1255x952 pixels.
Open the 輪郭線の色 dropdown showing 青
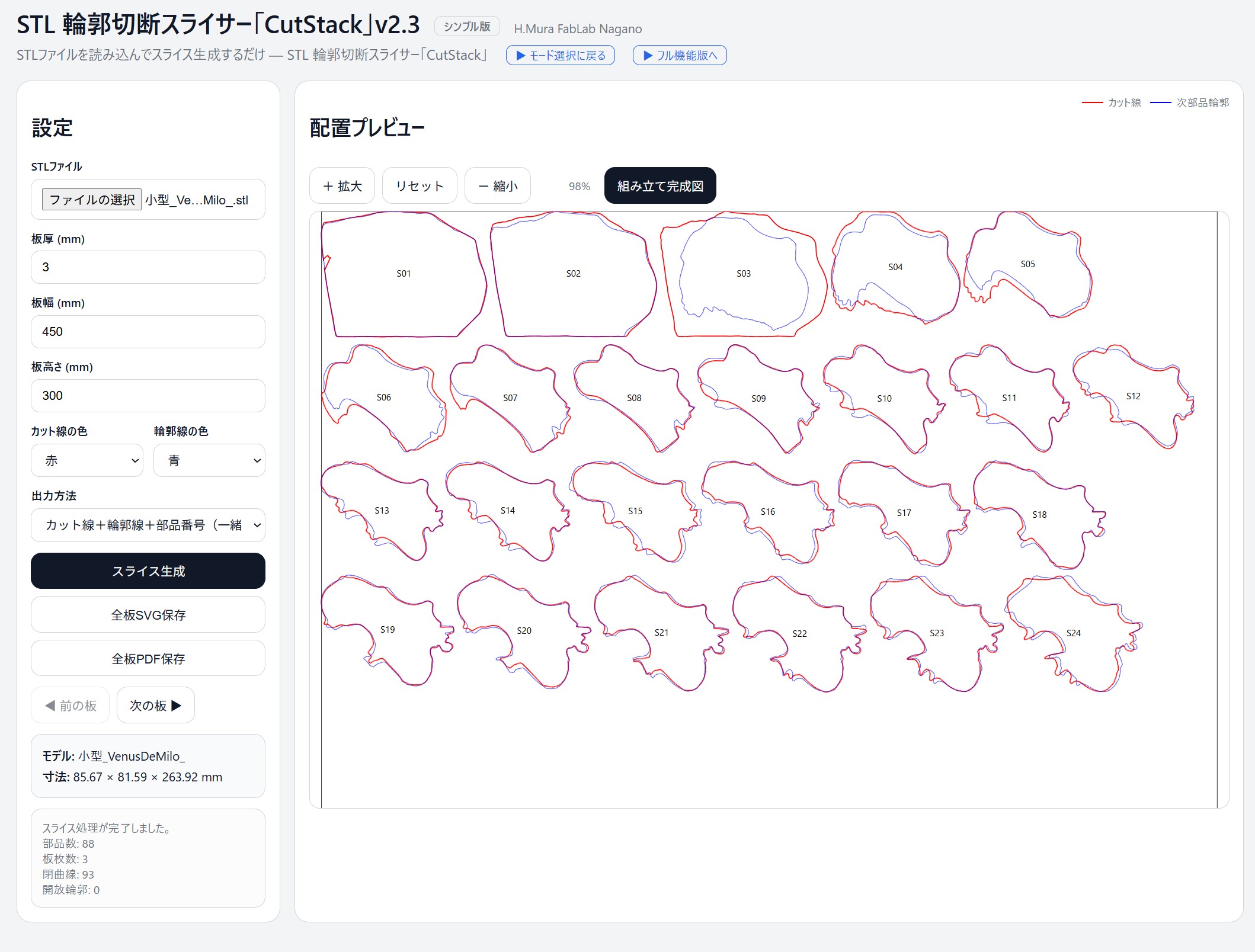click(x=209, y=460)
